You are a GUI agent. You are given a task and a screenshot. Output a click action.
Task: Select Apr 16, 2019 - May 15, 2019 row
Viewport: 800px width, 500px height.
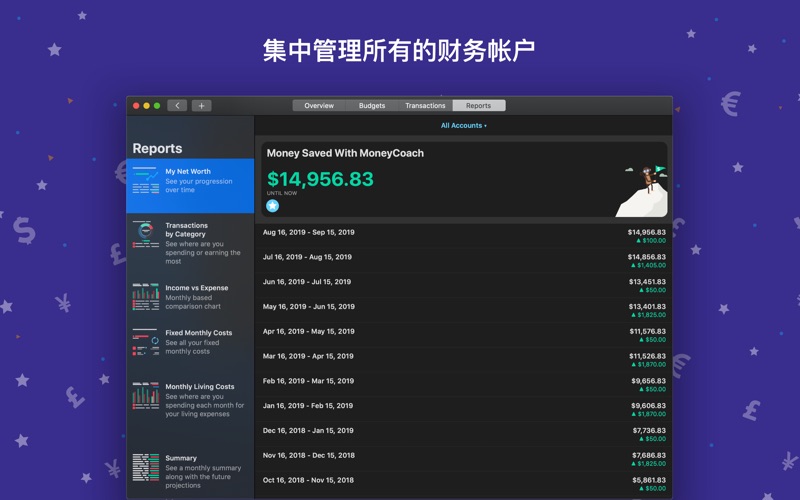464,335
